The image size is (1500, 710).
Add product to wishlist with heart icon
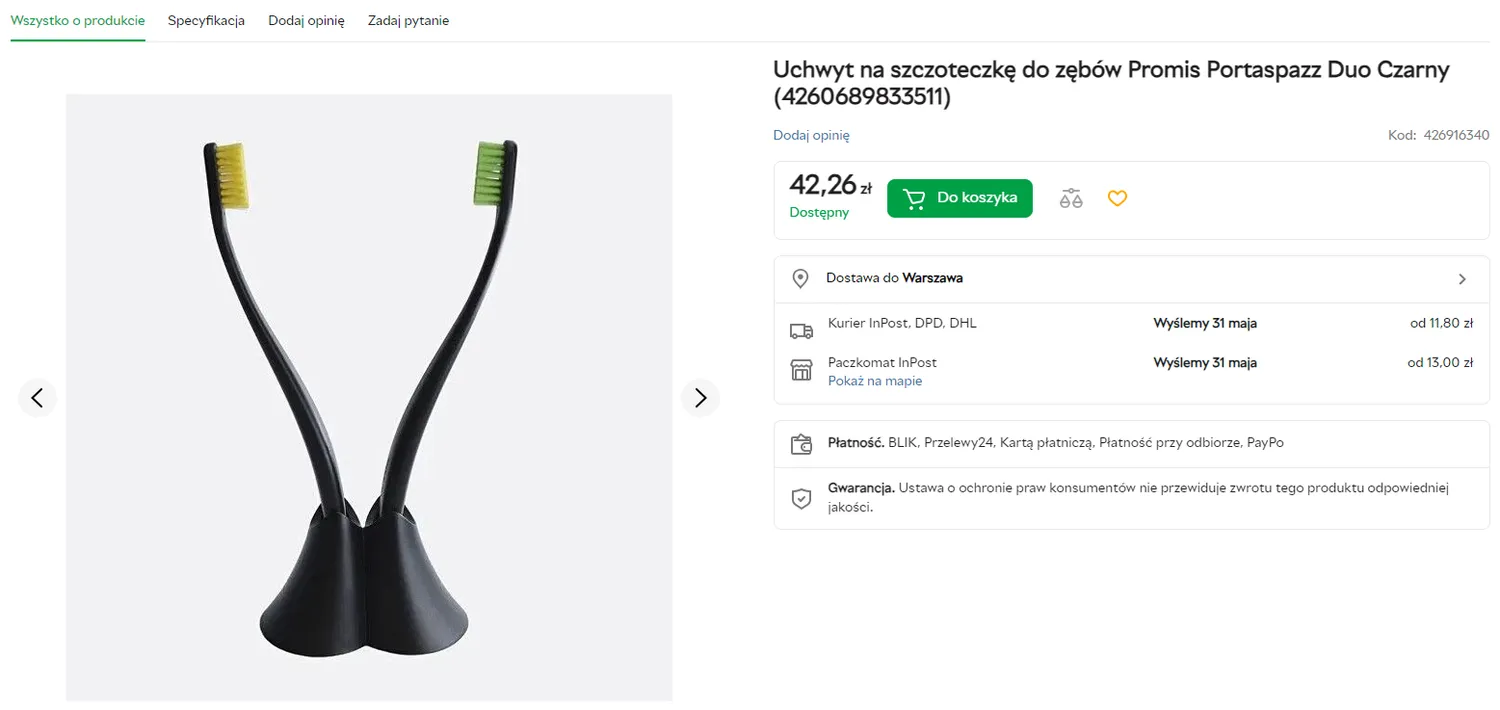(x=1117, y=198)
